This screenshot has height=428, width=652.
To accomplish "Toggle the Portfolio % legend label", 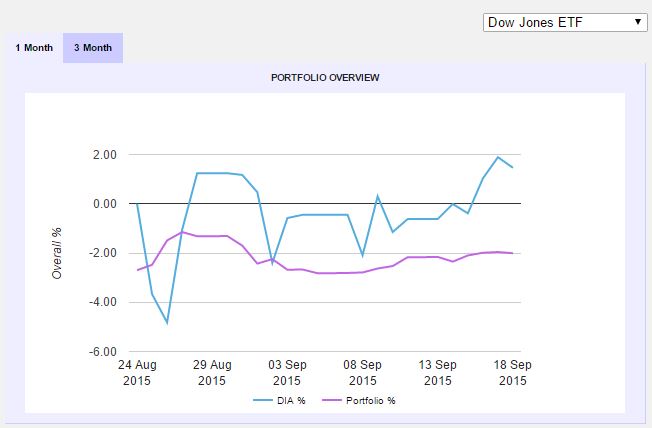I will pos(371,401).
